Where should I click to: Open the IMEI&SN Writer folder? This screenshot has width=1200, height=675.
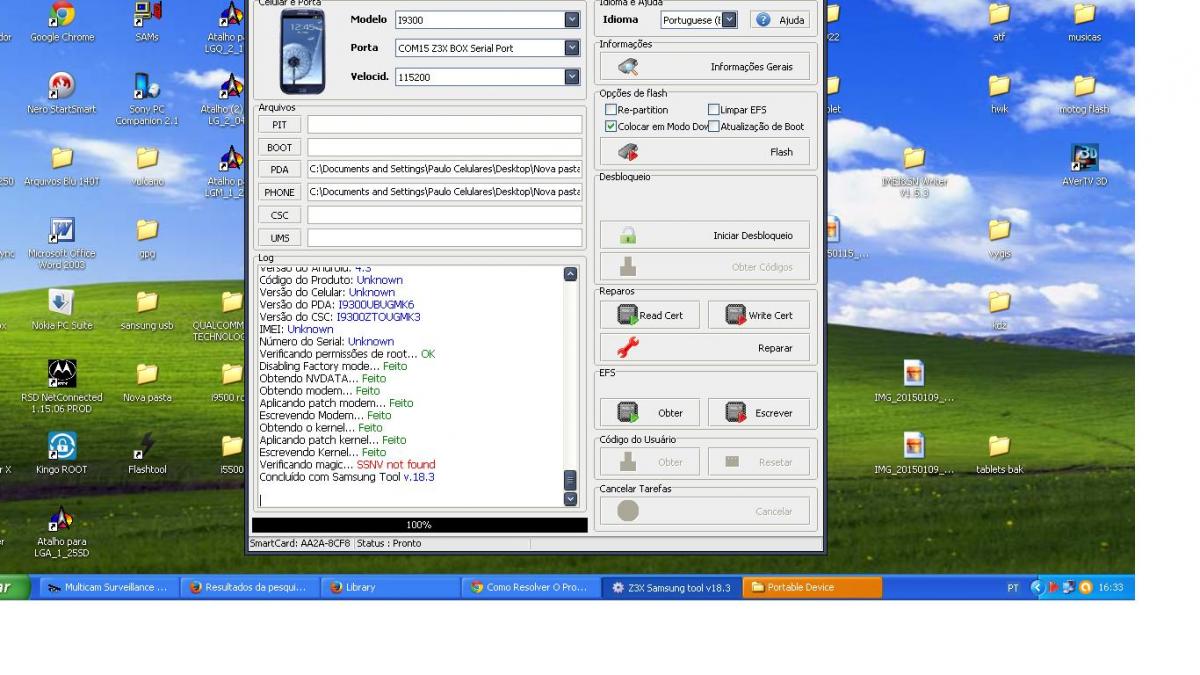(x=914, y=172)
